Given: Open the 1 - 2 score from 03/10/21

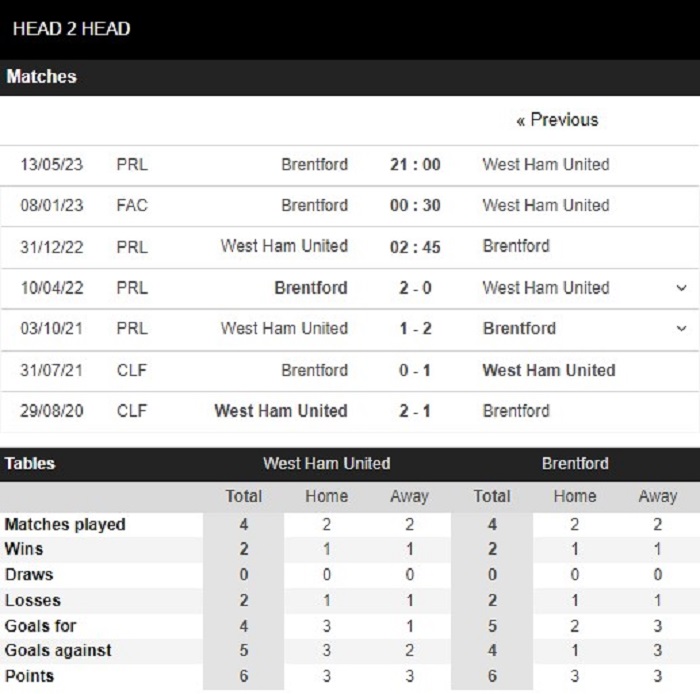Looking at the screenshot, I should [415, 329].
